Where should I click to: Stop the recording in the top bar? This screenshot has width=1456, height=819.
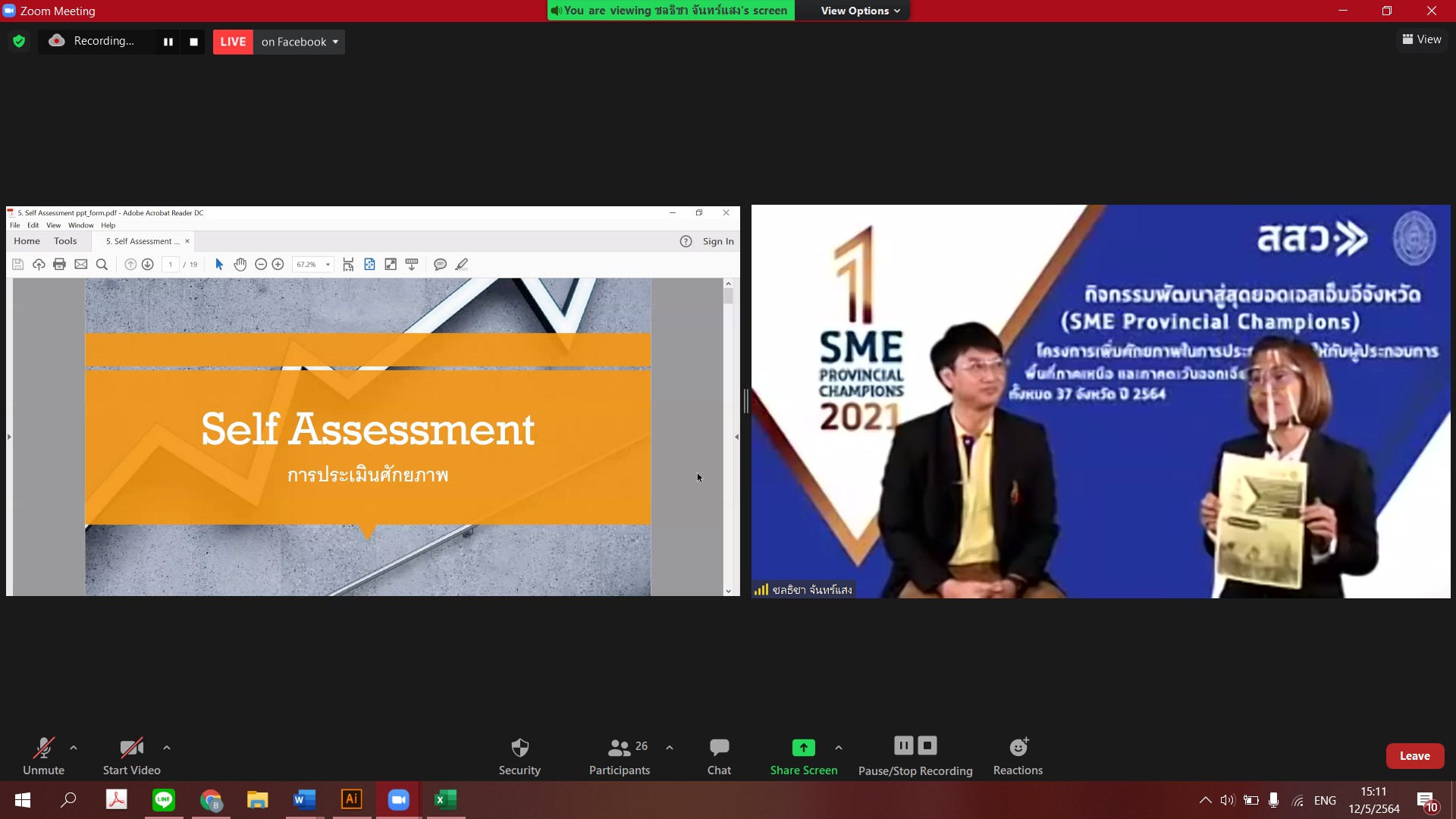[x=194, y=42]
